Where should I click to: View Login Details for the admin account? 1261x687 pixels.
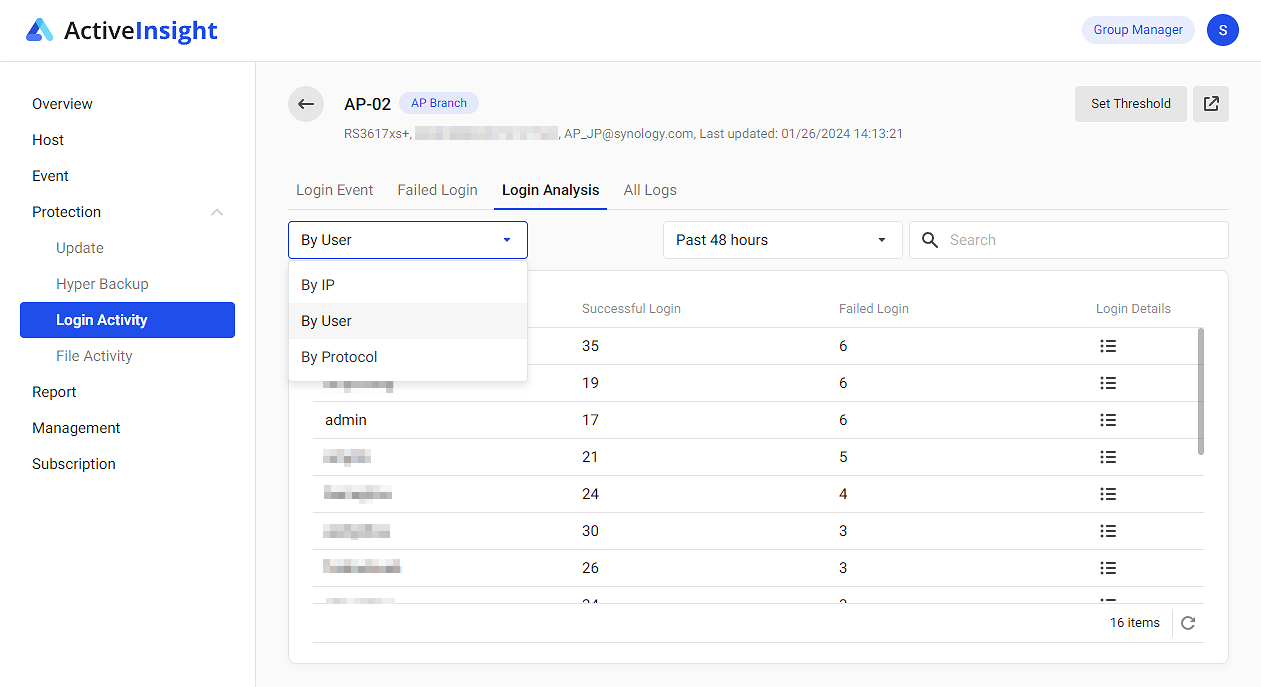click(1108, 420)
